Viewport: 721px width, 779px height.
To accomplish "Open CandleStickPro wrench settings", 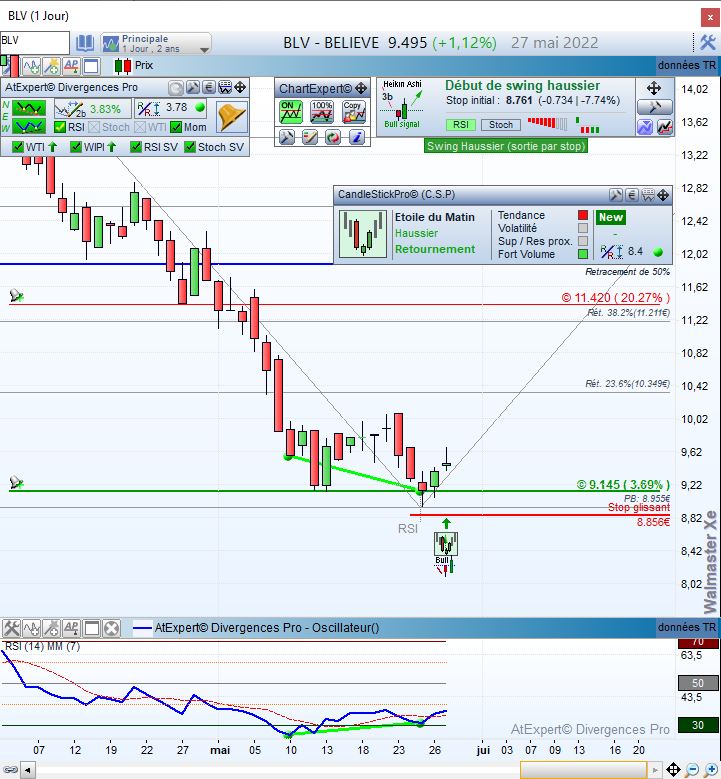I will [616, 195].
